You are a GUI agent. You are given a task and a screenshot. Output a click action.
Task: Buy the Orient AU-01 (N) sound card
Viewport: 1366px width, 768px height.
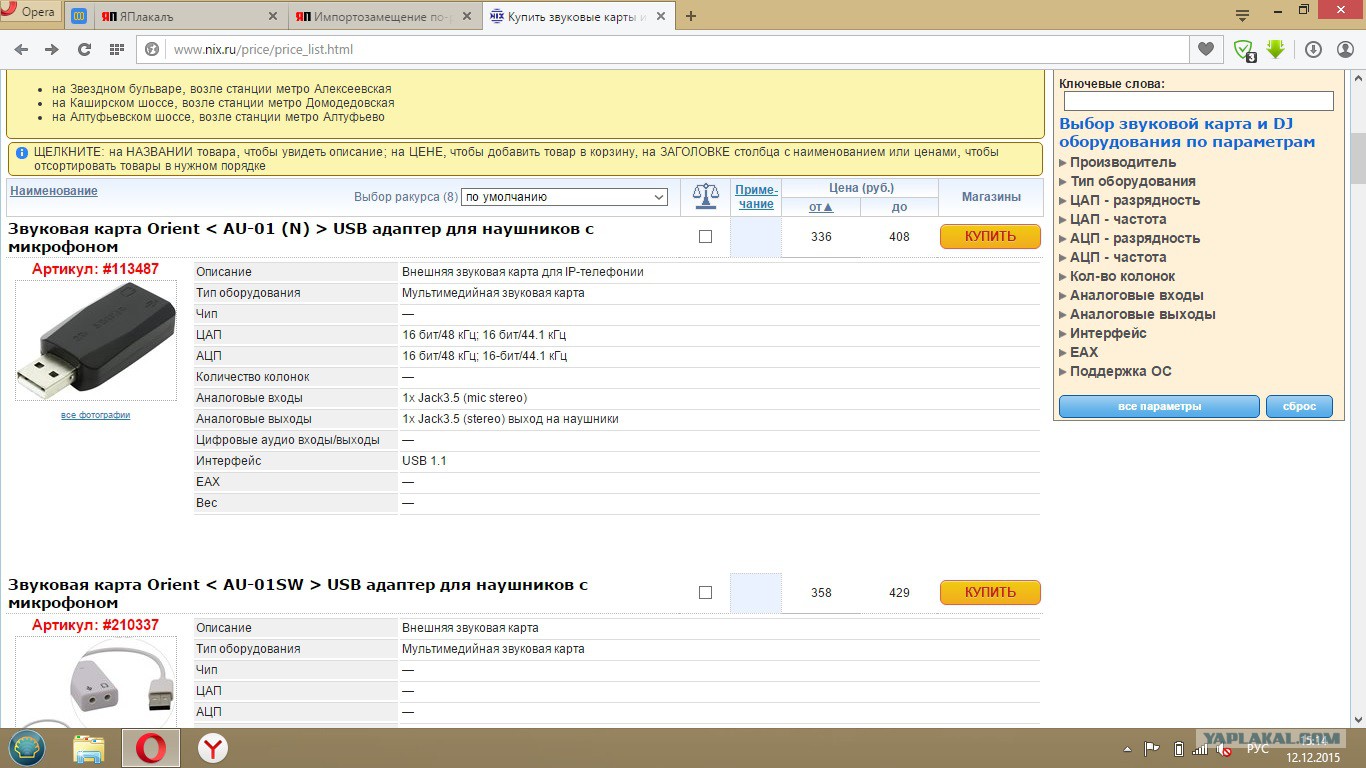[x=990, y=237]
